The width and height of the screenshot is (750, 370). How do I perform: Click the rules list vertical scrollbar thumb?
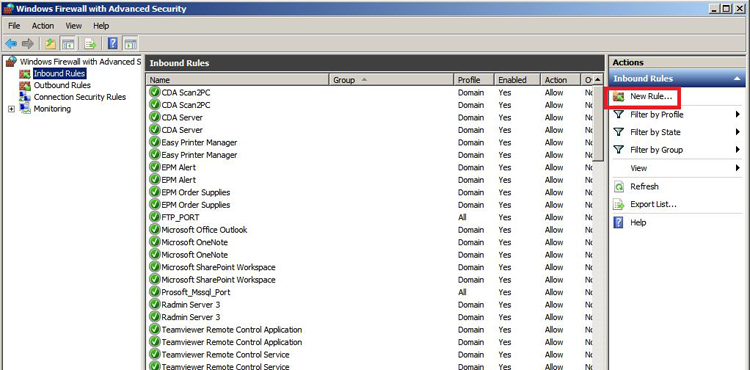[598, 123]
